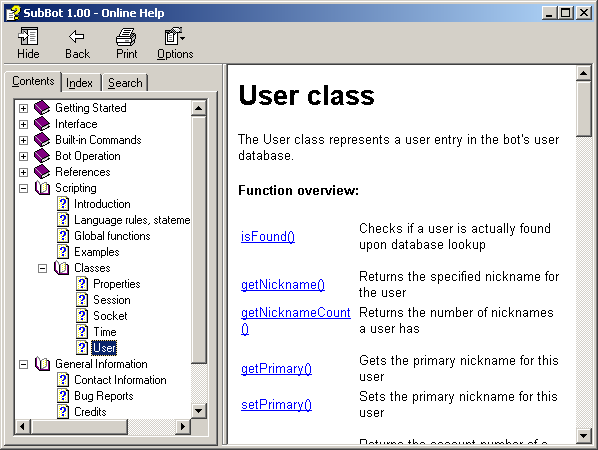
Task: Click the contents tree horizontal scroll thumb
Action: [x=79, y=426]
